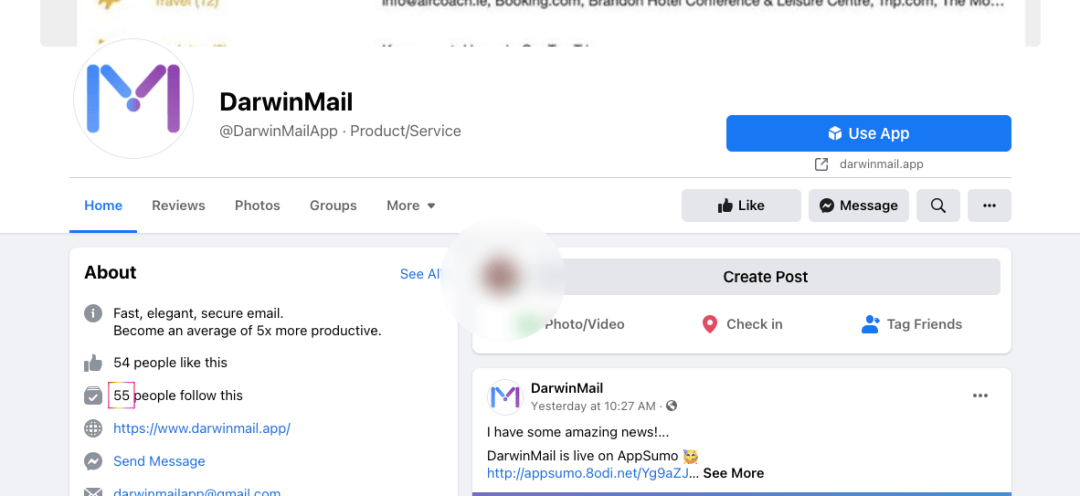Switch to the Photos tab
1080x496 pixels.
[x=258, y=205]
